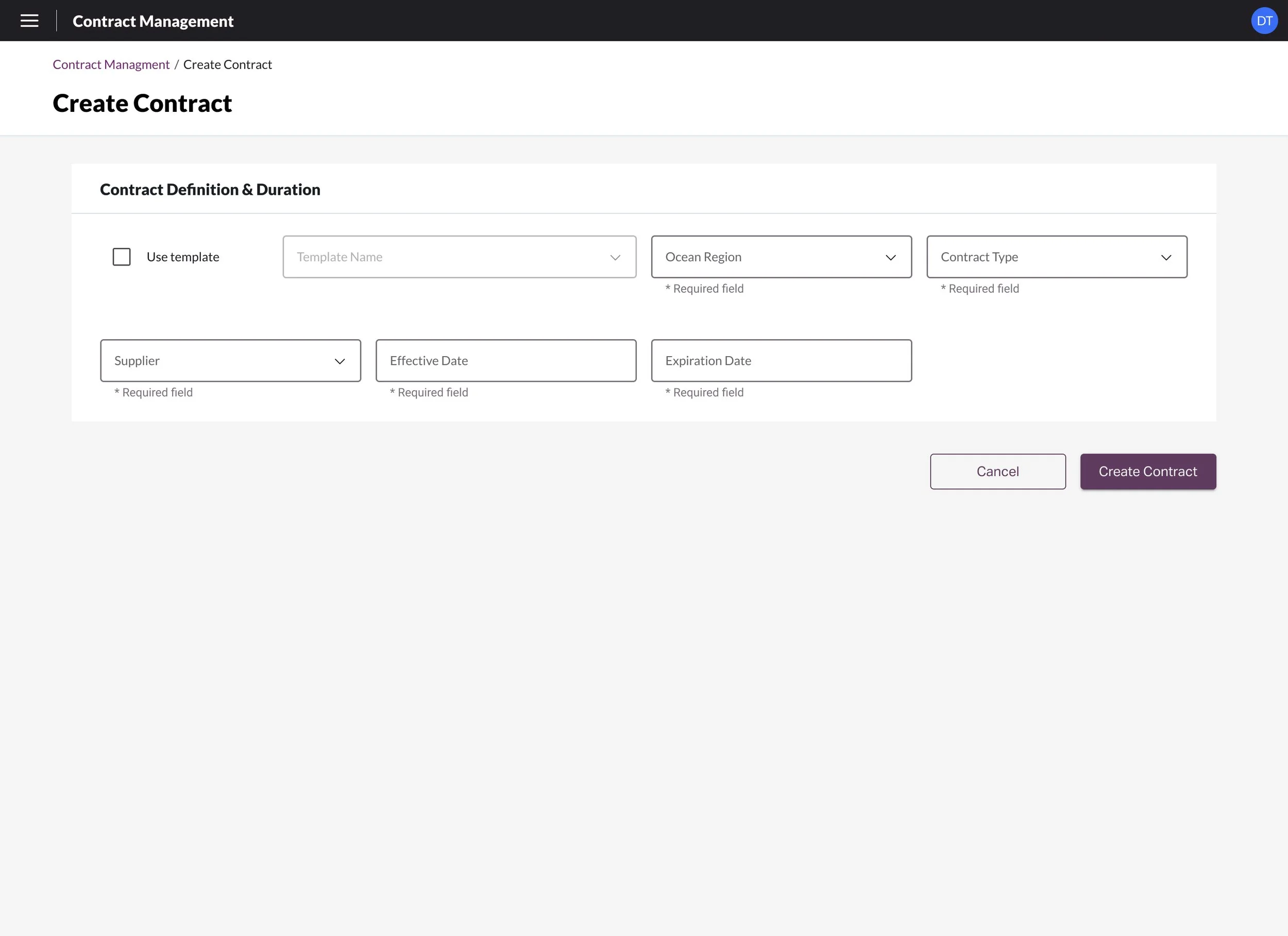Click the Contract Management header title
Viewport: 1288px width, 936px height.
pyautogui.click(x=153, y=21)
